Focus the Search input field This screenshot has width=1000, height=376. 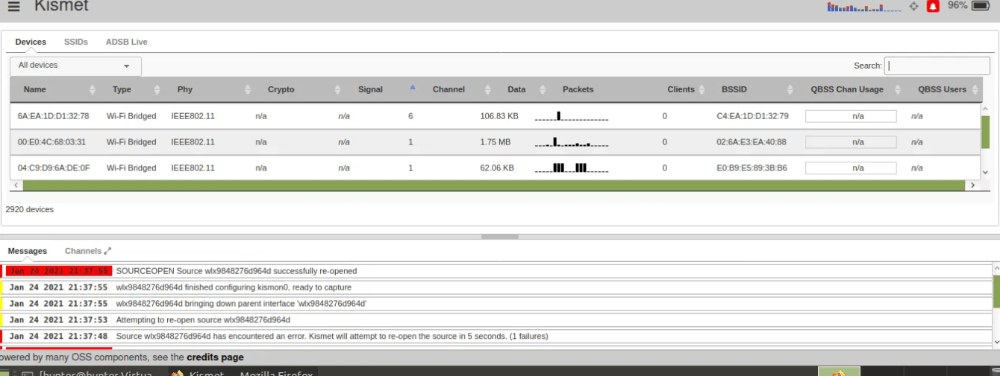click(936, 66)
